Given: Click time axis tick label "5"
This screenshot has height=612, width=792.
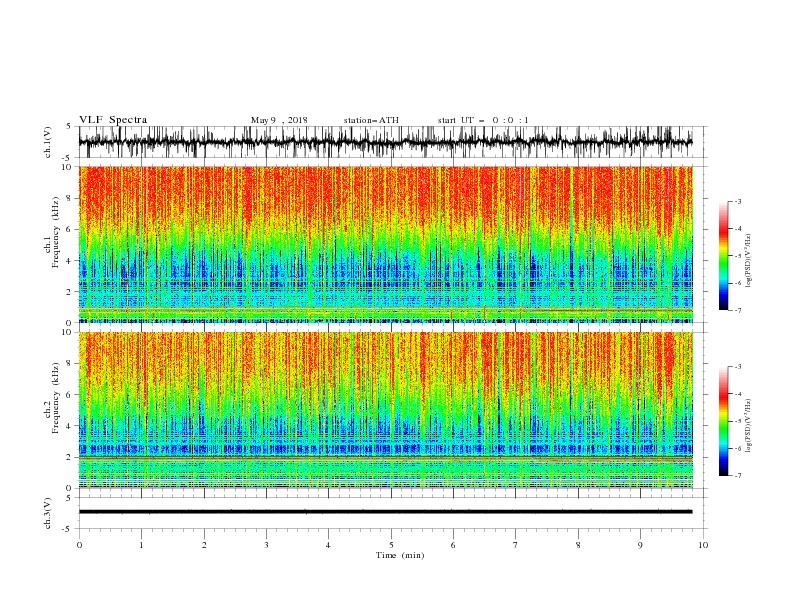Looking at the screenshot, I should [x=391, y=545].
